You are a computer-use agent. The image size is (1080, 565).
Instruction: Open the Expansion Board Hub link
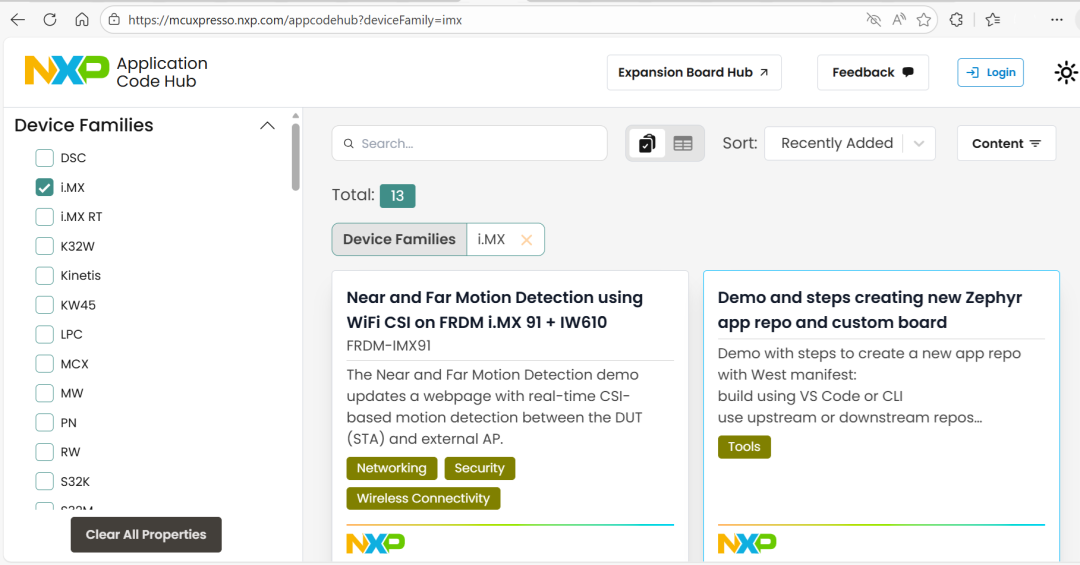tap(693, 72)
